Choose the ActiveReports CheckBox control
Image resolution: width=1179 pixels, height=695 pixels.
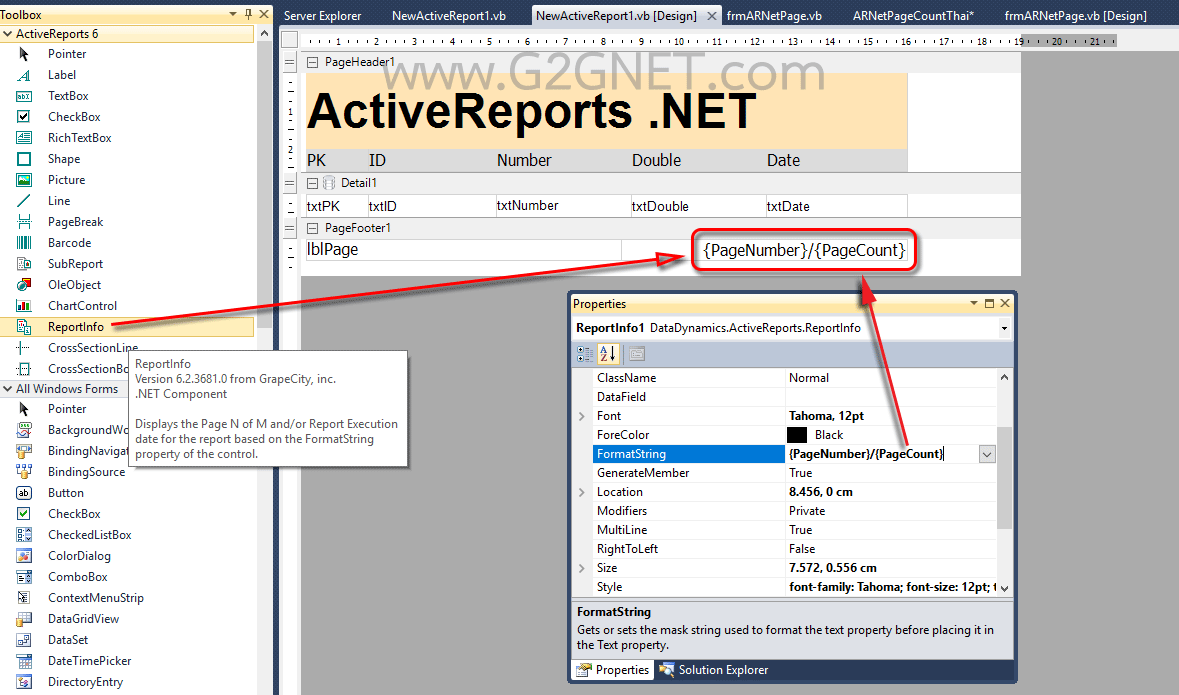click(74, 117)
